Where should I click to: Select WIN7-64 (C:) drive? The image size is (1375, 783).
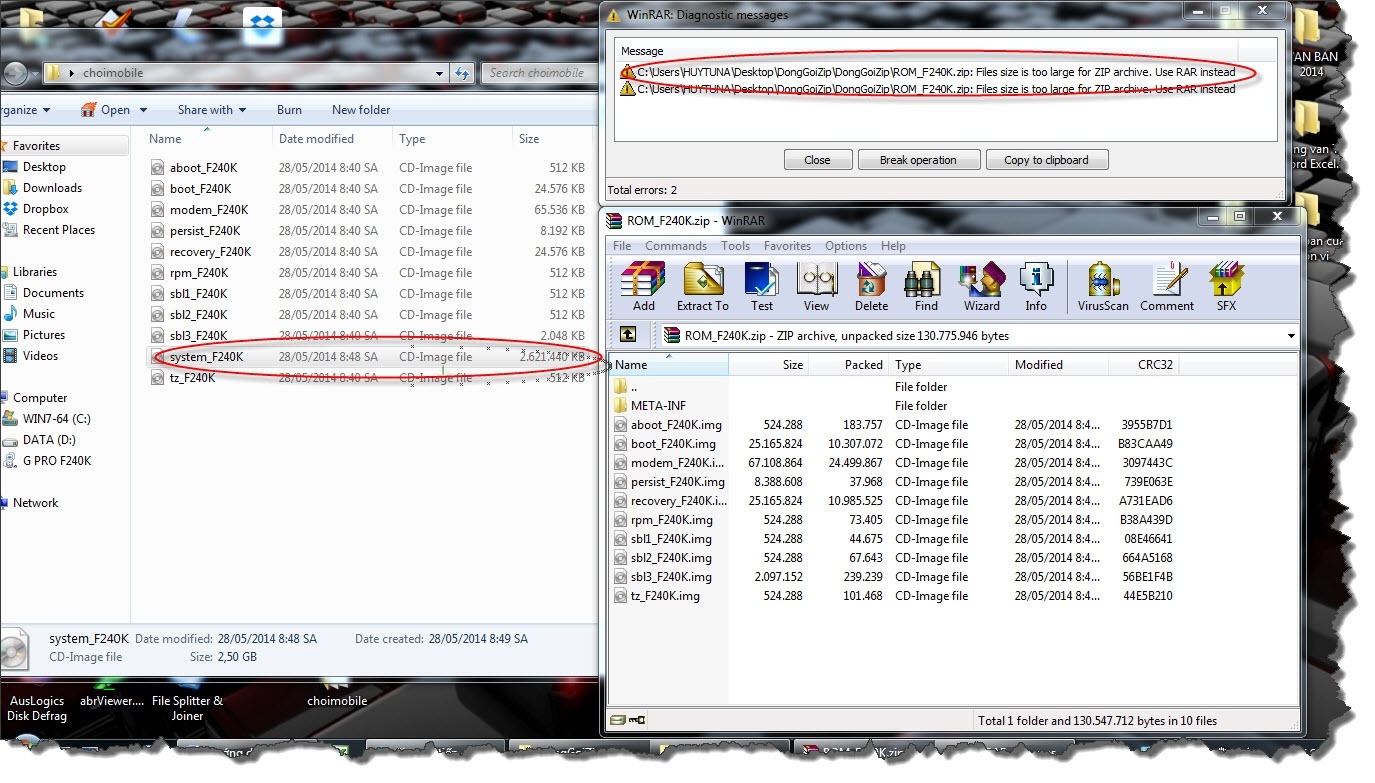click(x=56, y=419)
